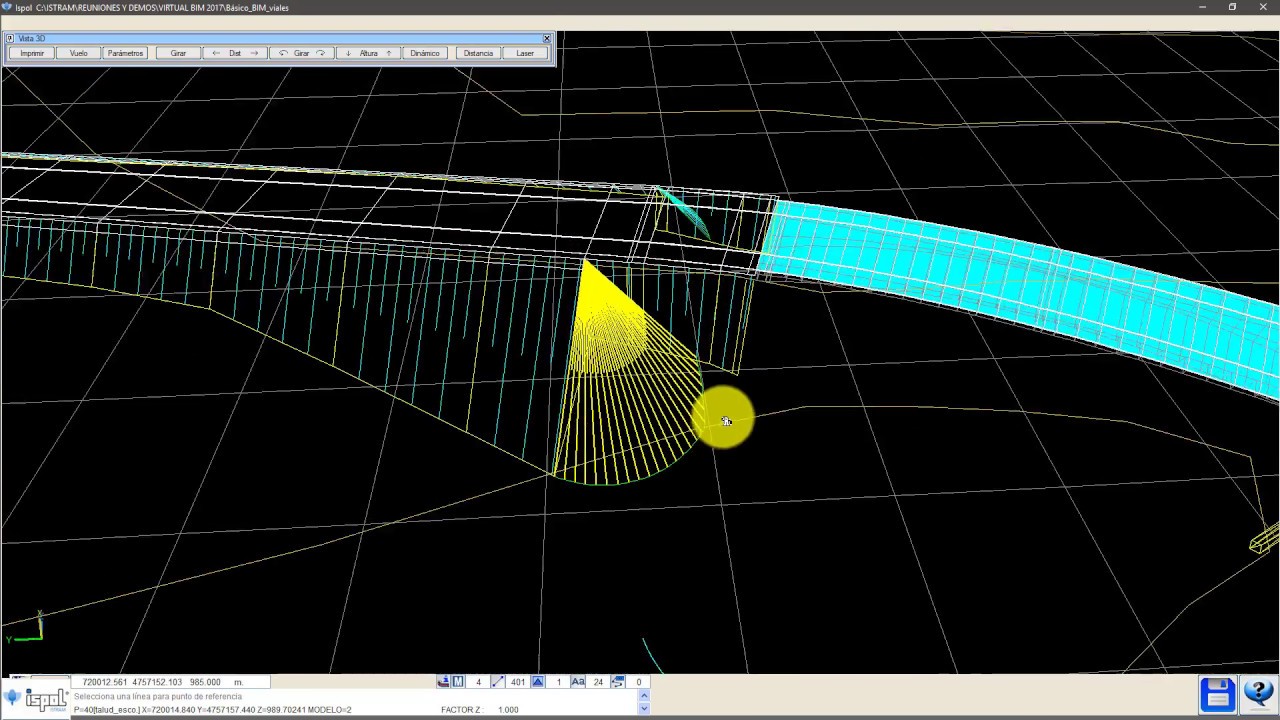Screen dimensions: 1280x720
Task: Click the last status field showing 0
Action: pos(638,682)
